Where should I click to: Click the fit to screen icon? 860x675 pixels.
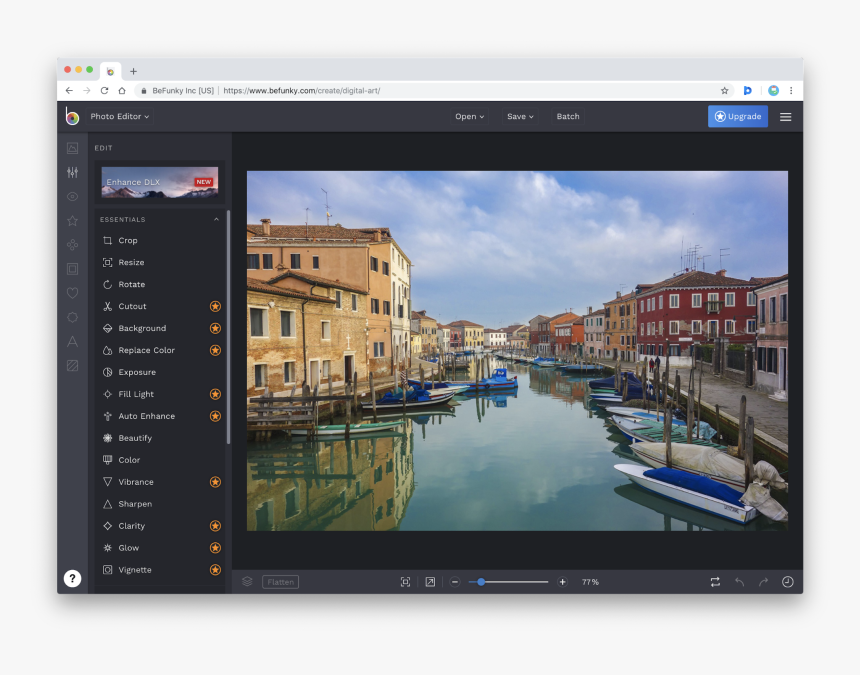click(405, 582)
